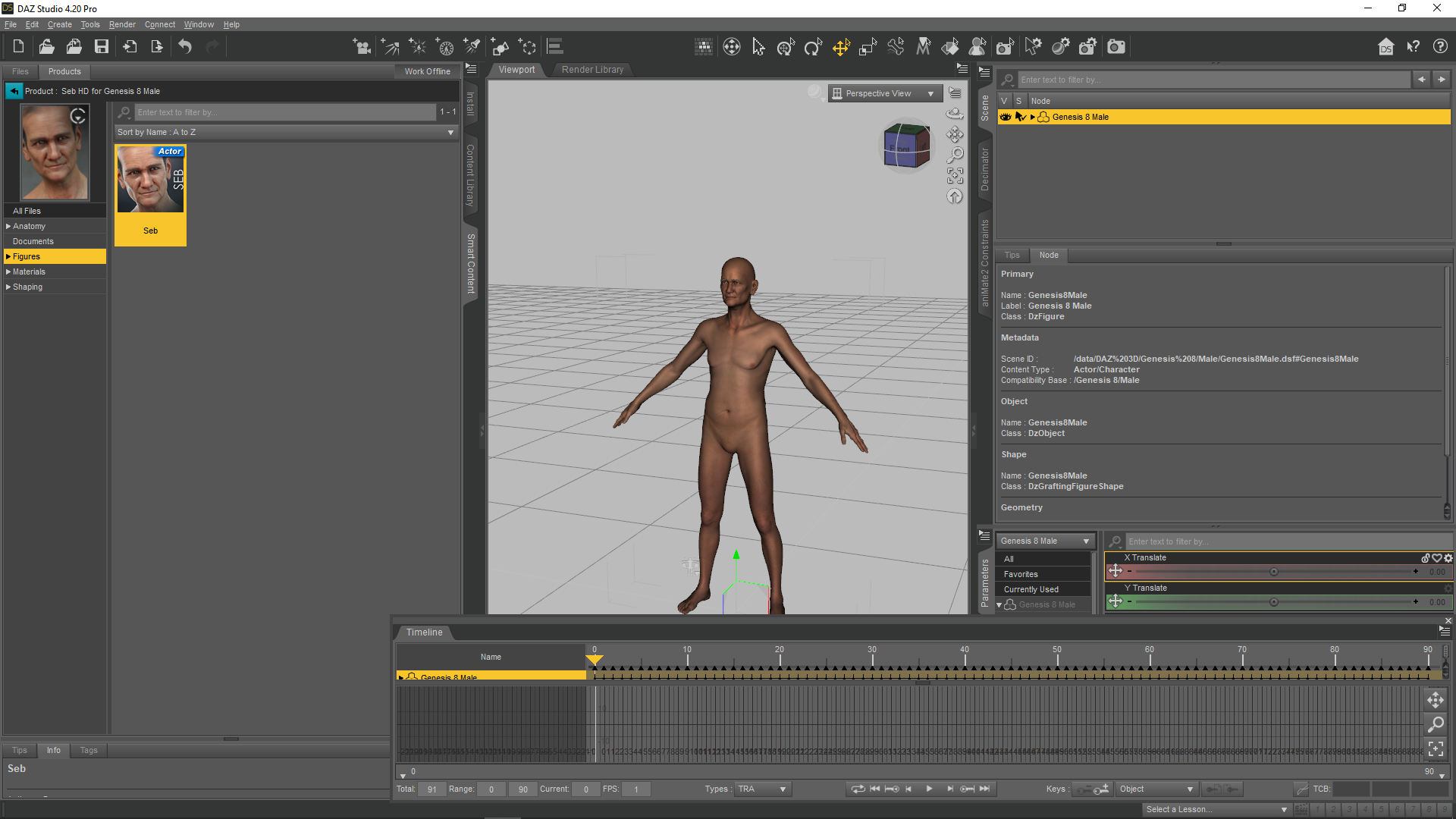
Task: Click the Create New Null icon
Action: coord(528,47)
